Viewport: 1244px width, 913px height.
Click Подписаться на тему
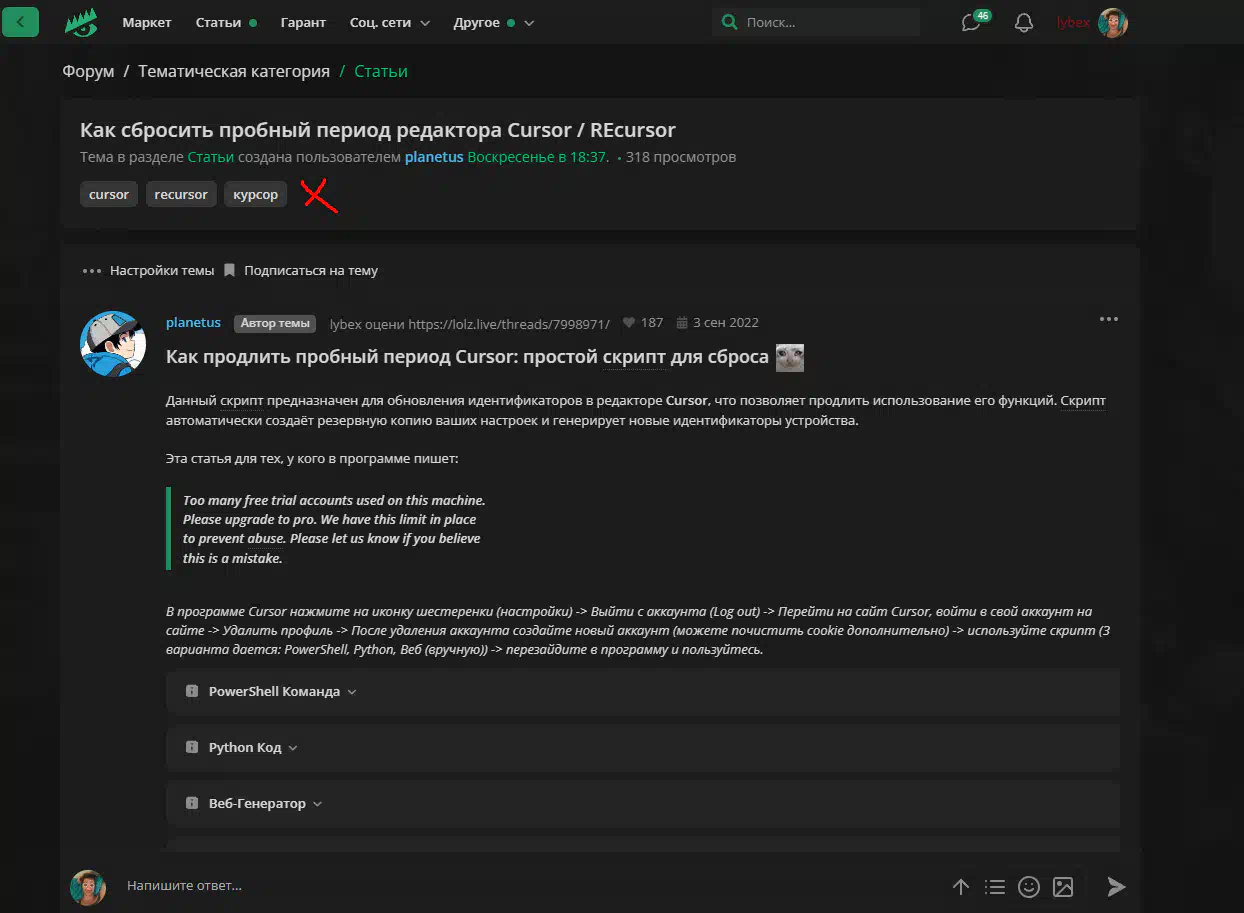(311, 270)
